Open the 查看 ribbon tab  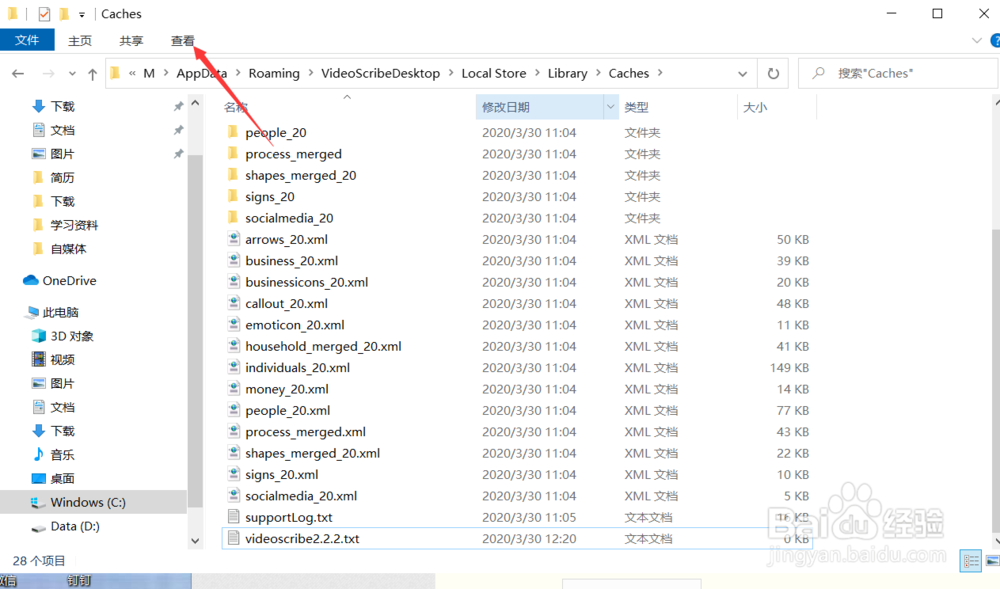tap(182, 41)
